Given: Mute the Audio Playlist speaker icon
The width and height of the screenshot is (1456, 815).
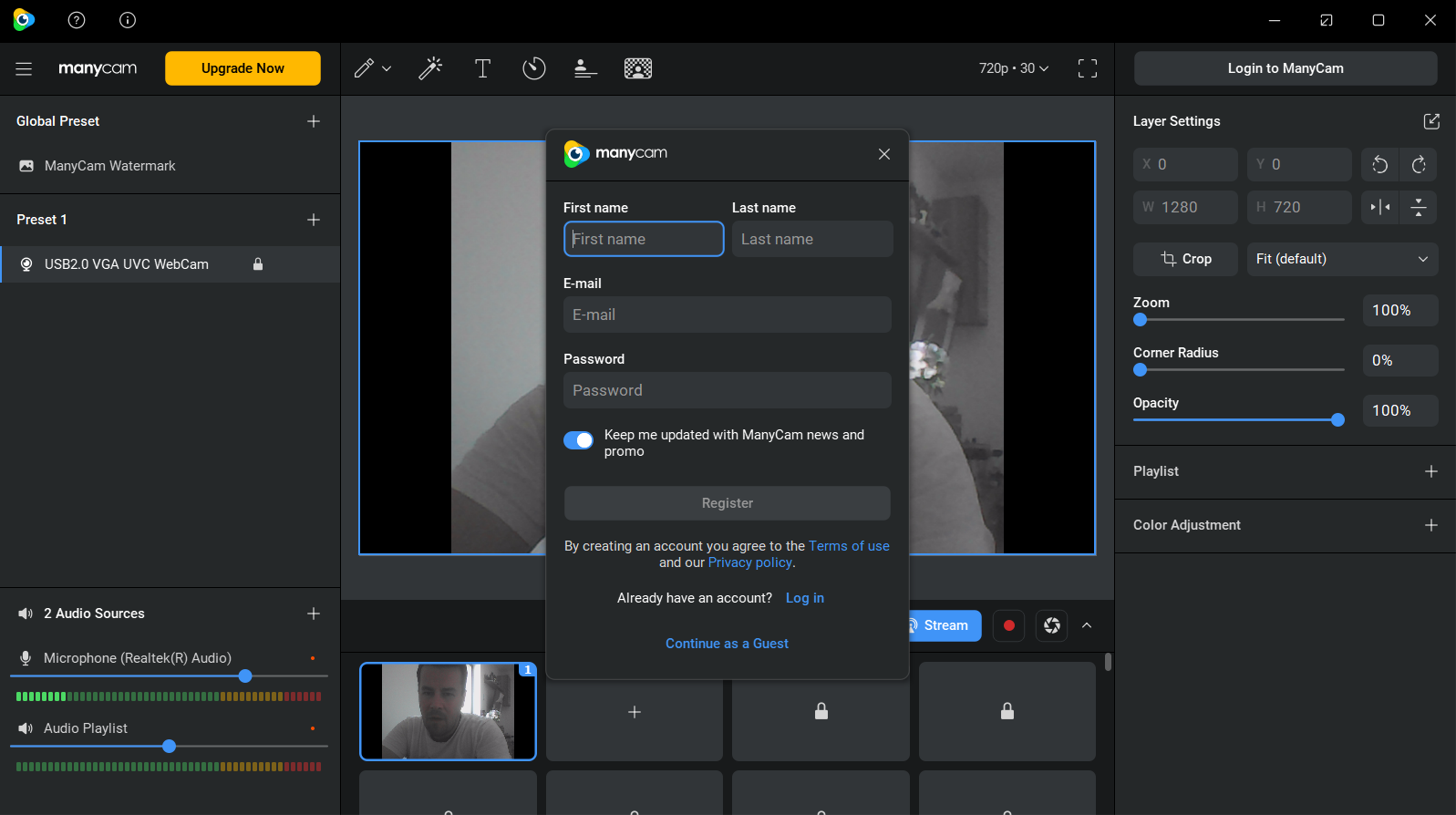Looking at the screenshot, I should point(26,728).
